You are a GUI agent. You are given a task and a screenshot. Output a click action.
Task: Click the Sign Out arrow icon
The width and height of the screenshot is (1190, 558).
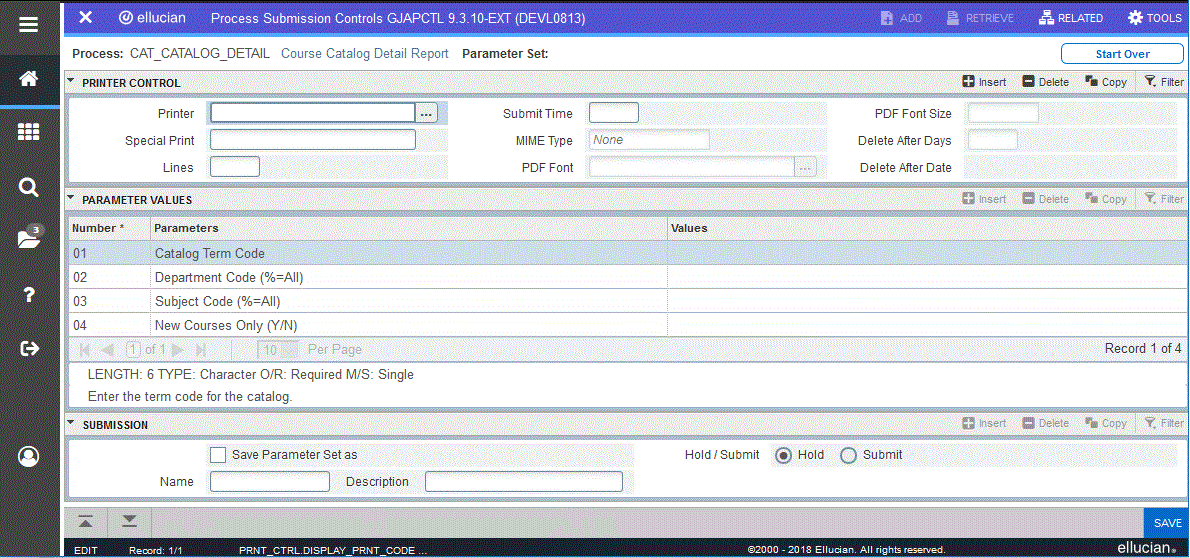pos(29,348)
